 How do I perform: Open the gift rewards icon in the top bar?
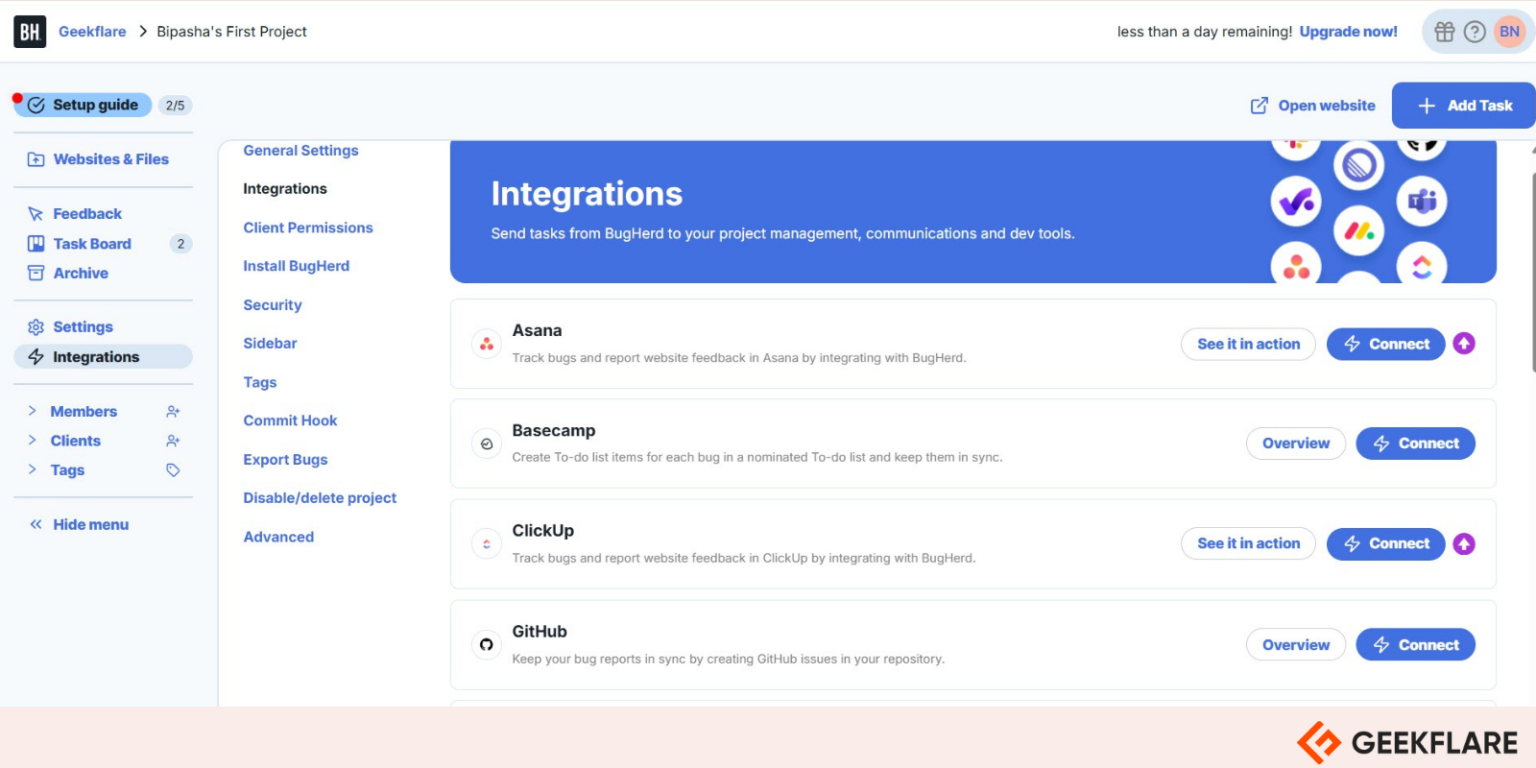click(1444, 31)
